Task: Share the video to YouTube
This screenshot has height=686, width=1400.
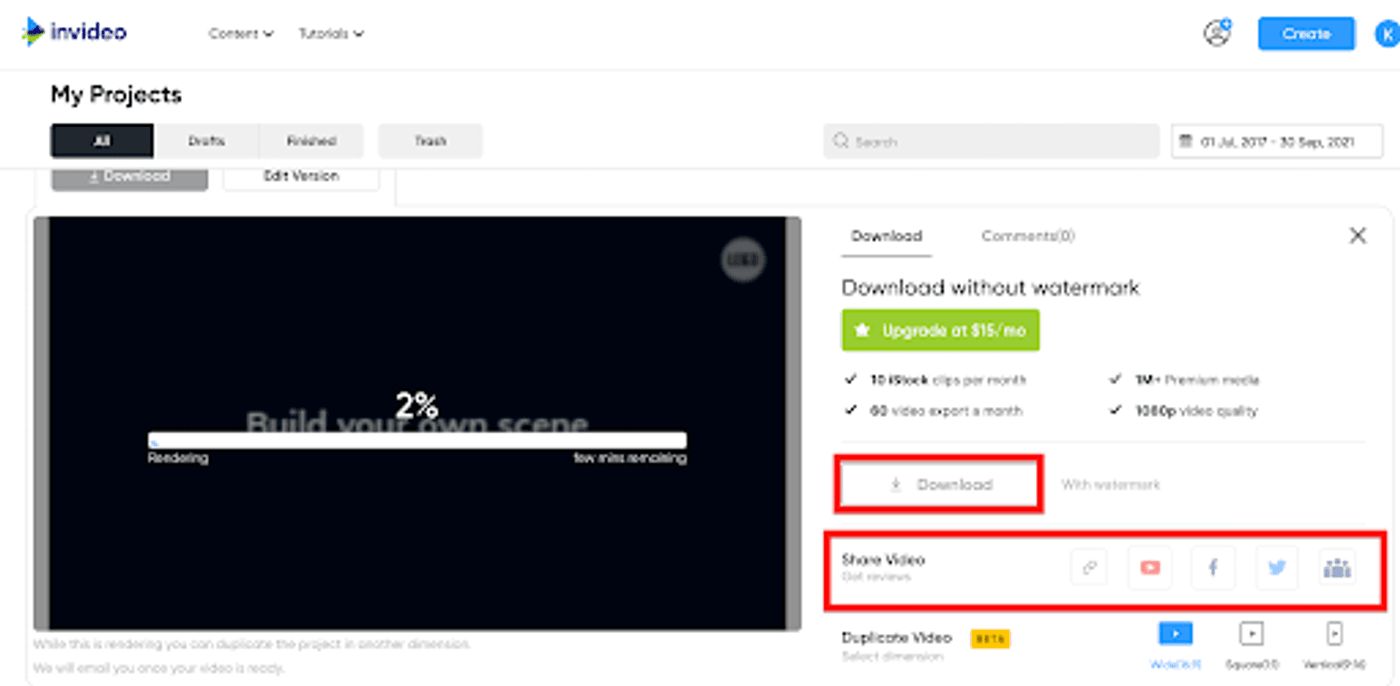Action: coord(1150,568)
